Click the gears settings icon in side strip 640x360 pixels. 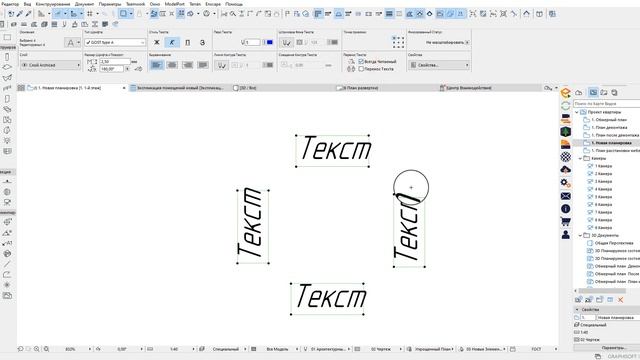click(565, 183)
